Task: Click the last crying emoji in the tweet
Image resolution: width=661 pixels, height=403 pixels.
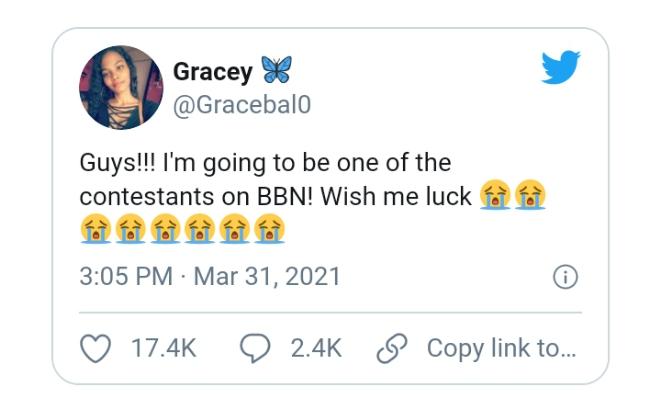Action: [x=269, y=231]
